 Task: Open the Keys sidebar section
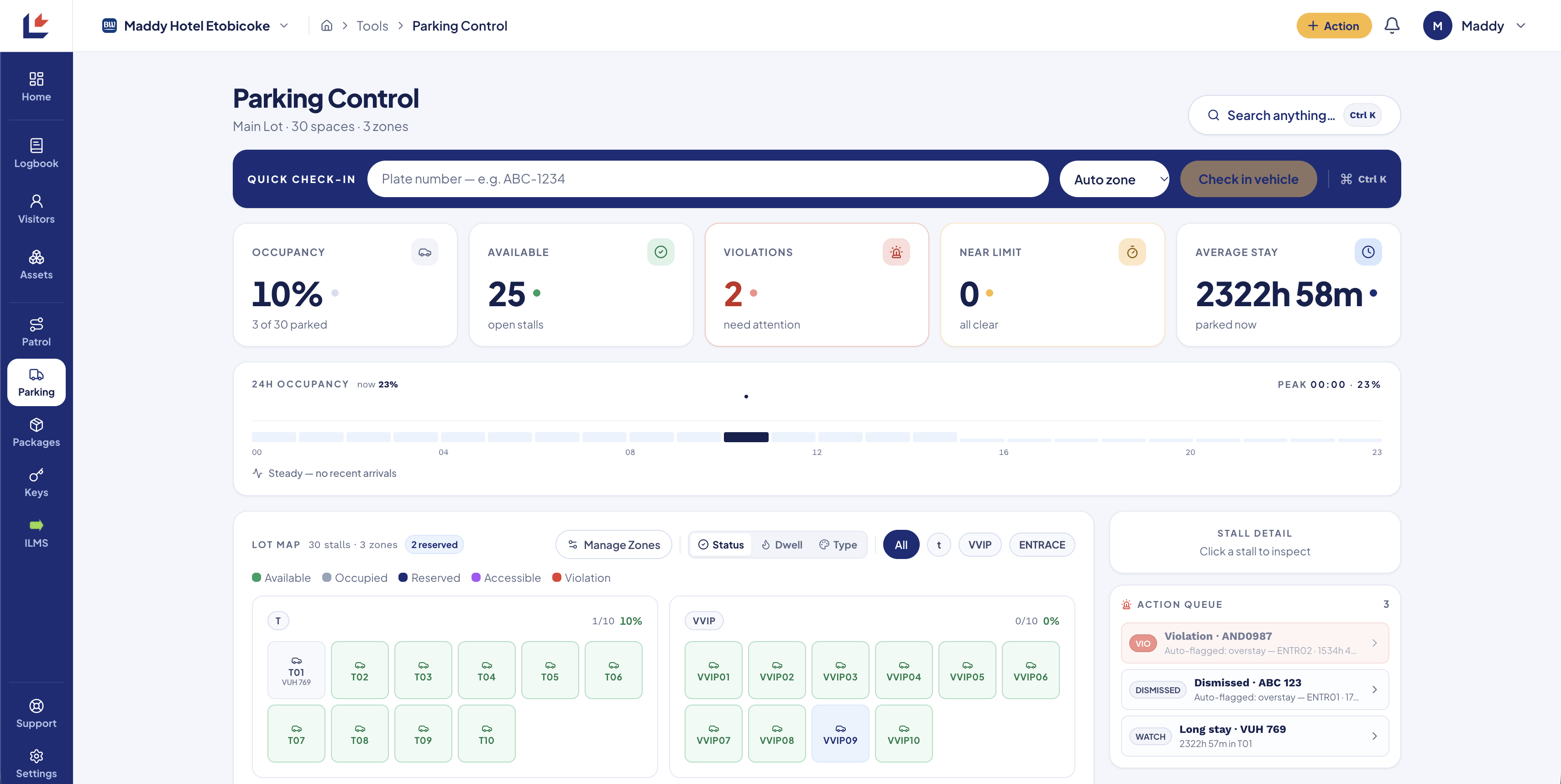(37, 483)
